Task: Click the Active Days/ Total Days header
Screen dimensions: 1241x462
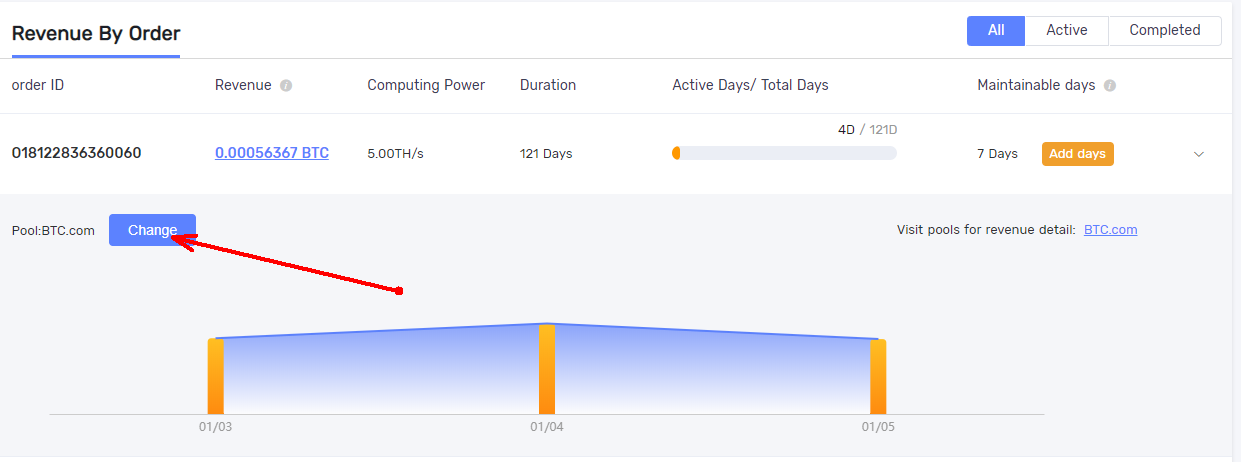Action: [750, 85]
